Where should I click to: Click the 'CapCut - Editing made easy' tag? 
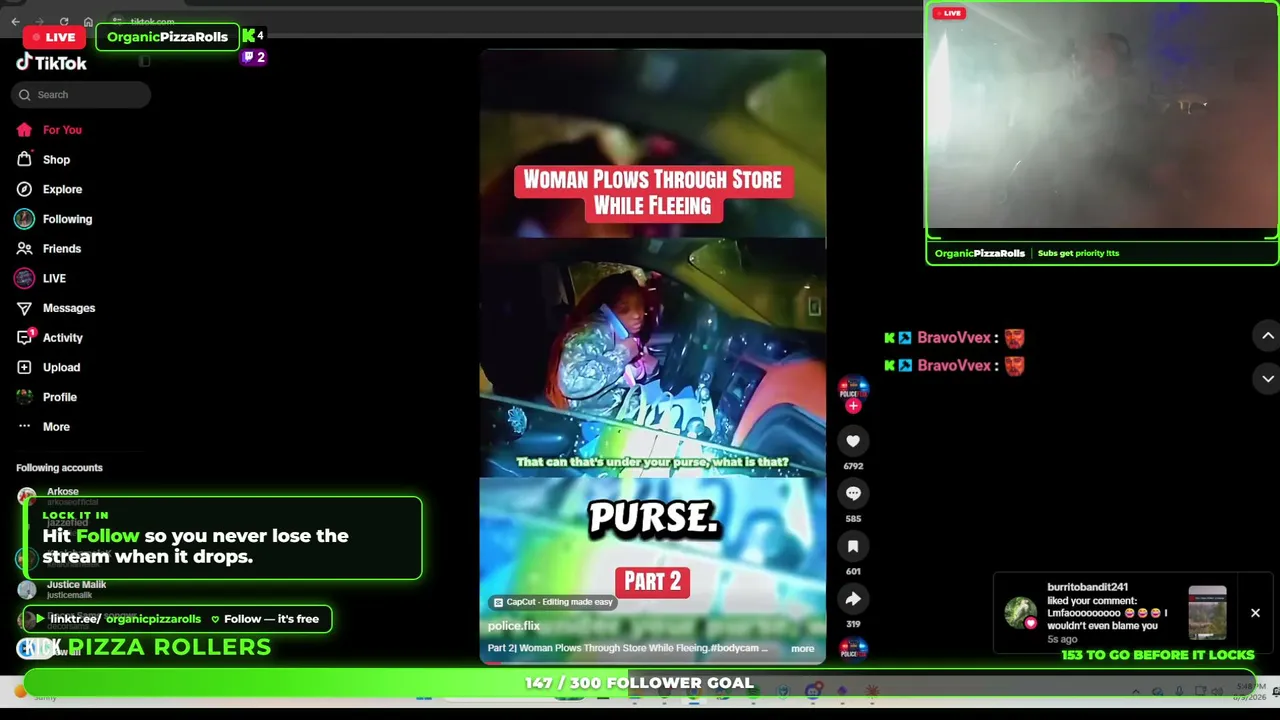552,602
